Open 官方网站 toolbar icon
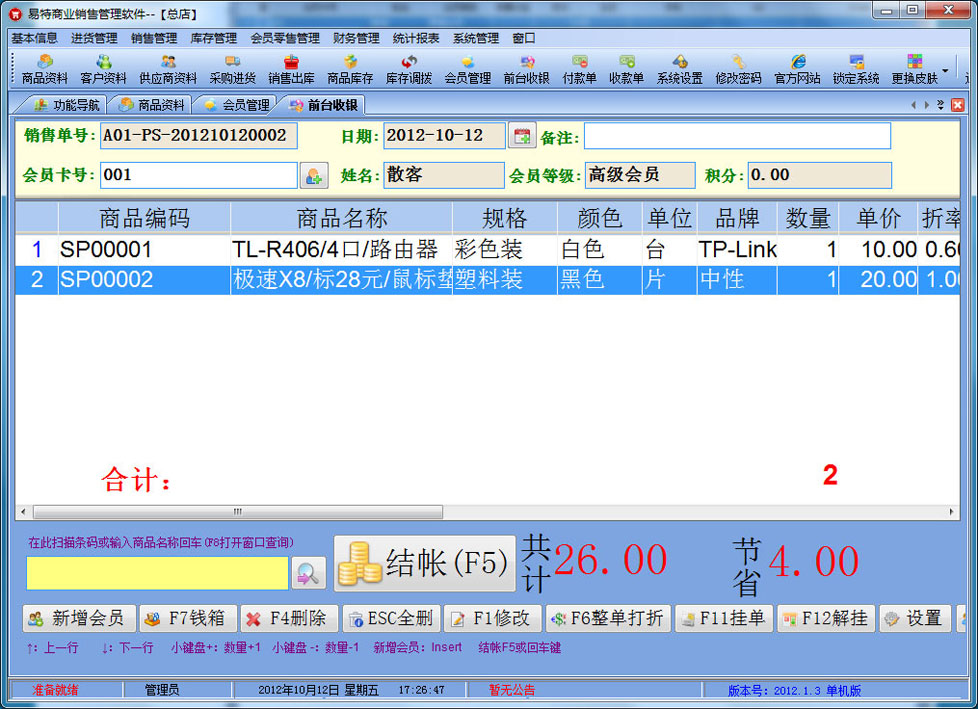Screen dimensions: 978x709 (x=797, y=69)
